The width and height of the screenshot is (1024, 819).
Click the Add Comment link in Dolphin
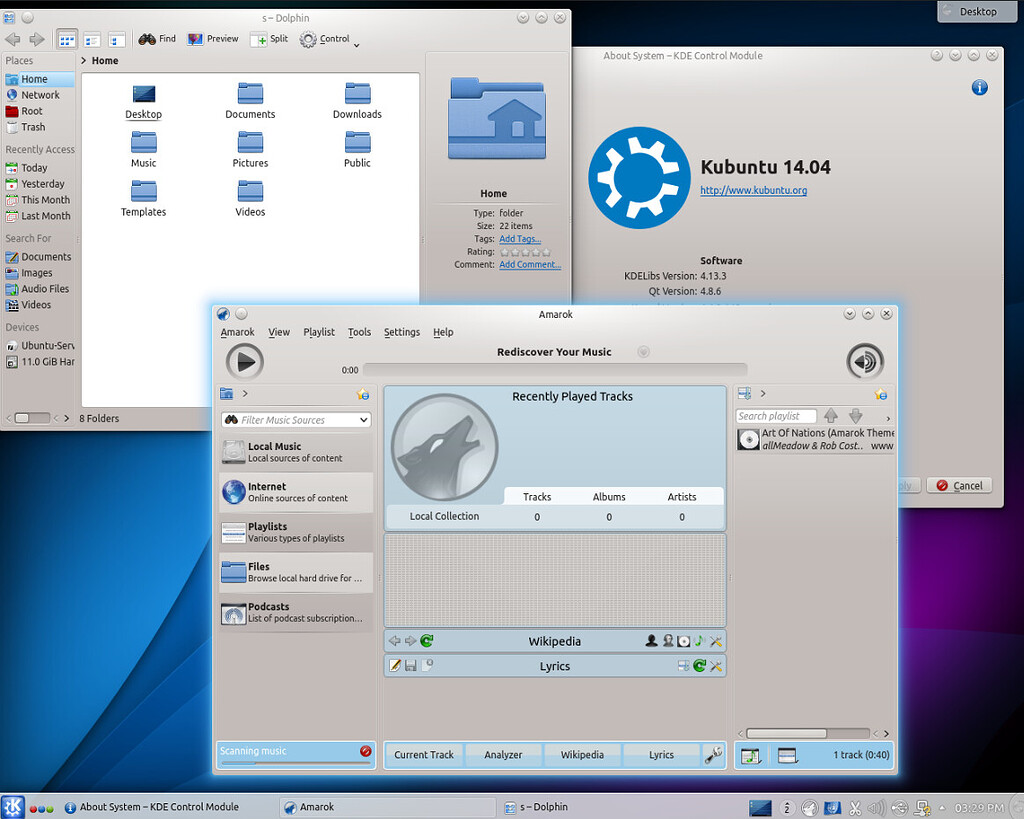click(530, 265)
